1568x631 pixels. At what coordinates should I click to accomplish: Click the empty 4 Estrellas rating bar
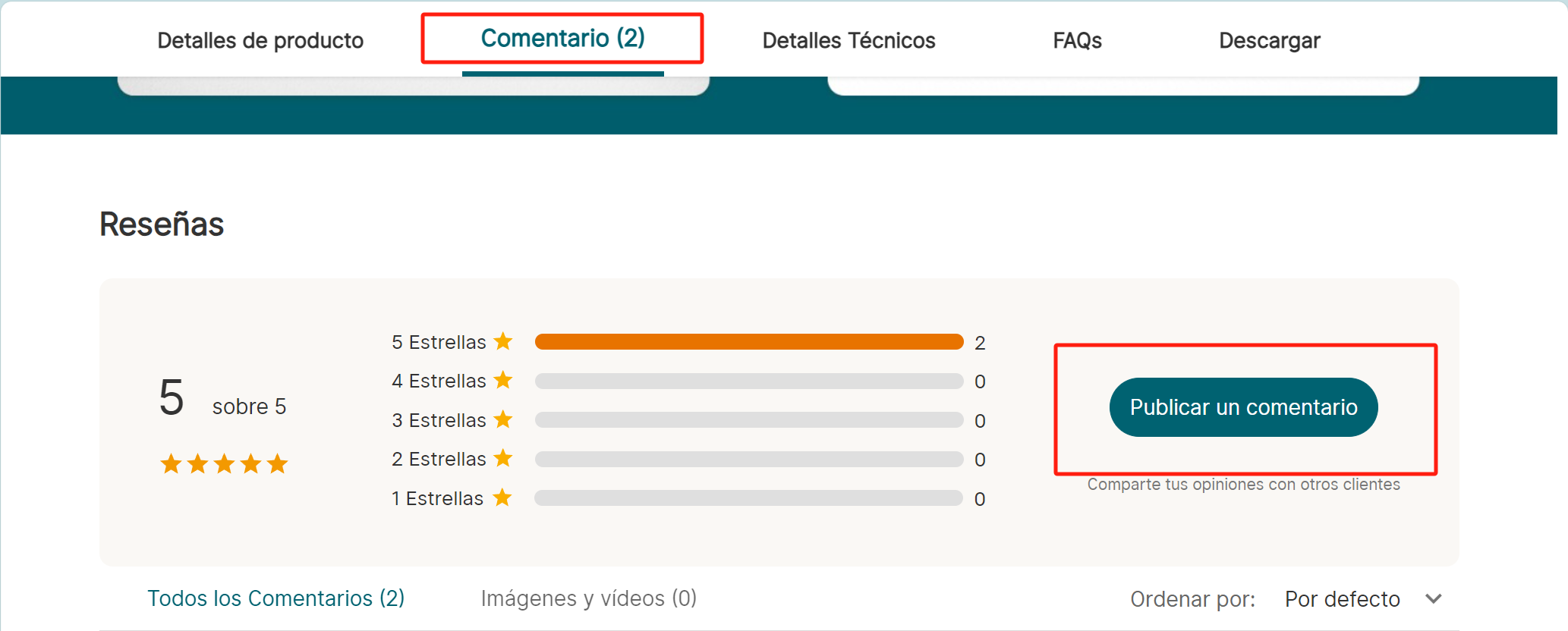pos(748,381)
